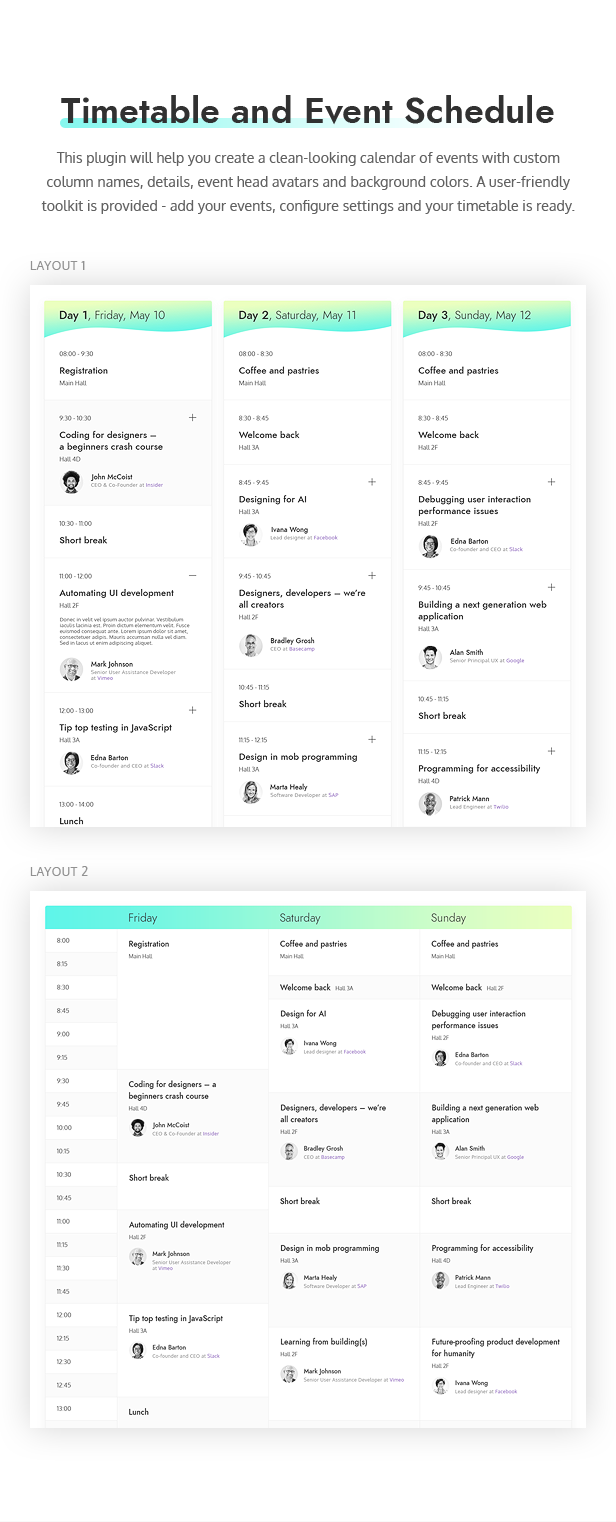Click Marta Healy's avatar in Layout 2

(289, 1281)
